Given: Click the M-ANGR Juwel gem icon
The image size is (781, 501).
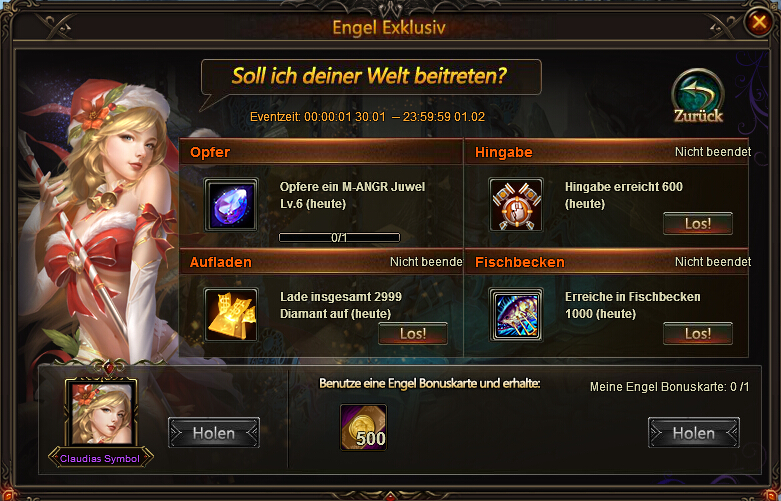Looking at the screenshot, I should pyautogui.click(x=231, y=205).
